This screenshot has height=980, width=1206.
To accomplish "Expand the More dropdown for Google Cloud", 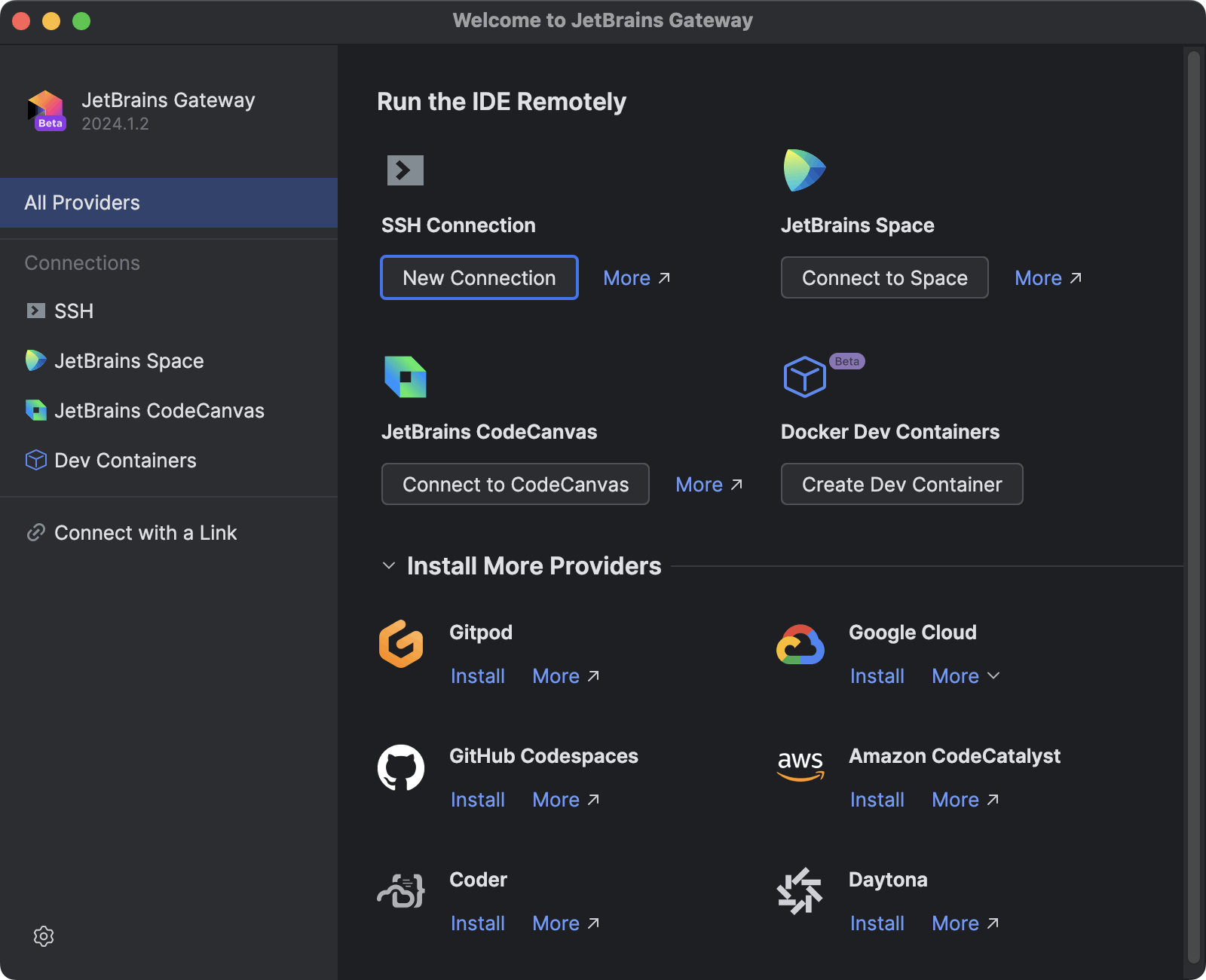I will pos(966,676).
